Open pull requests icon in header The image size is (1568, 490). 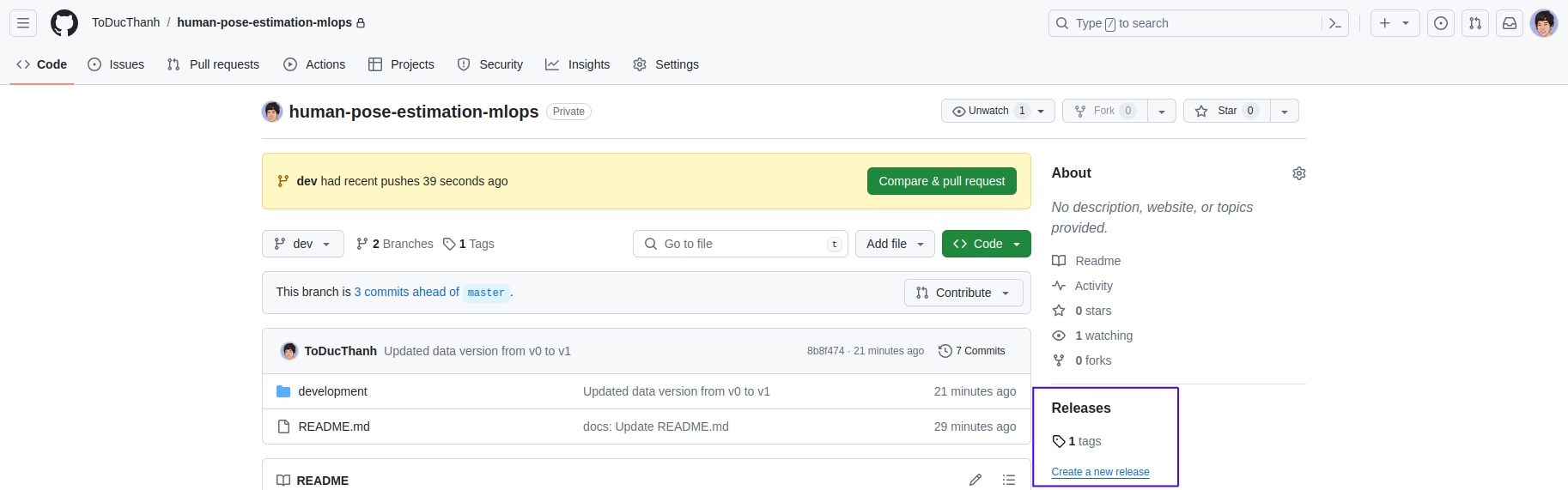(1475, 23)
